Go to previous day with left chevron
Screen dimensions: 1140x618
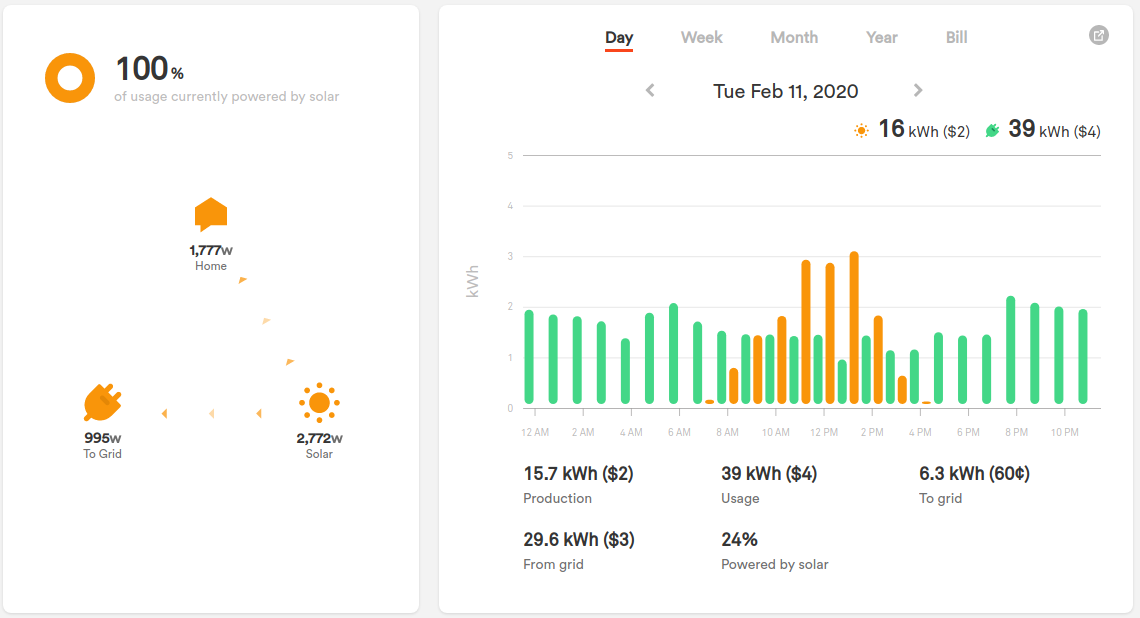point(650,90)
